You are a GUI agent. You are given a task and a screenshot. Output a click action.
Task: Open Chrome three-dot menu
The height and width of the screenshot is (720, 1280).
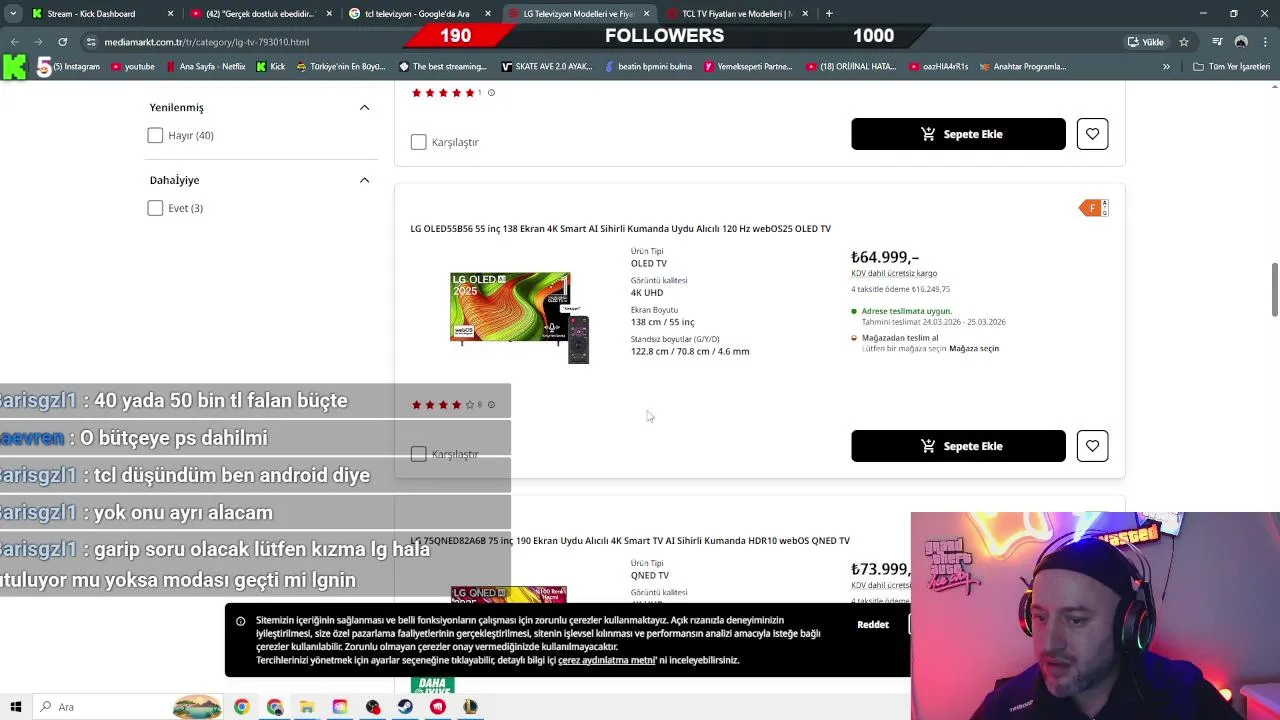click(x=1266, y=42)
